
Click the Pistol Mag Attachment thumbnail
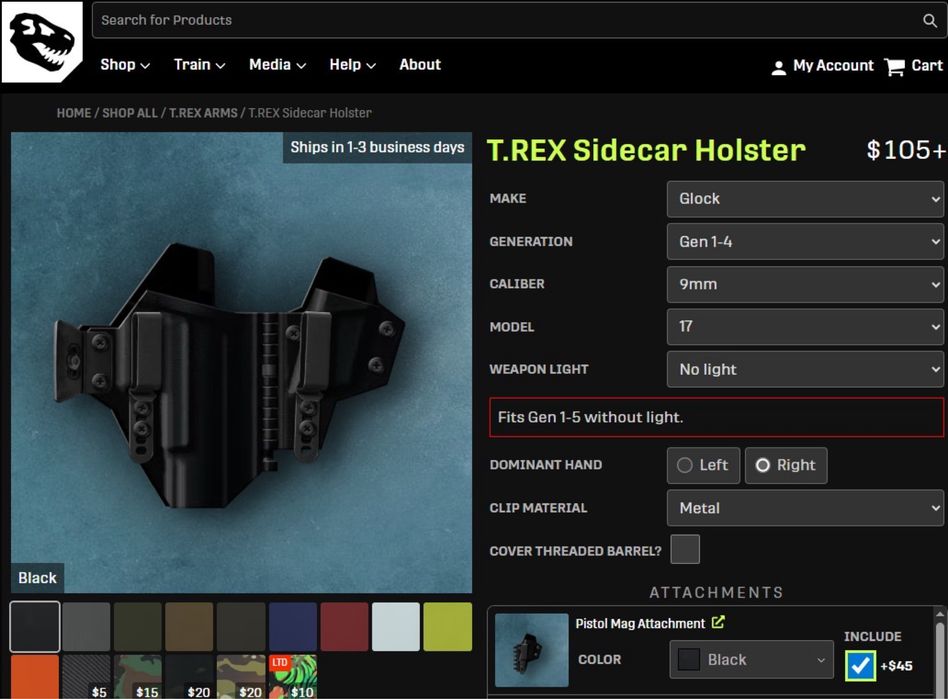pos(531,650)
